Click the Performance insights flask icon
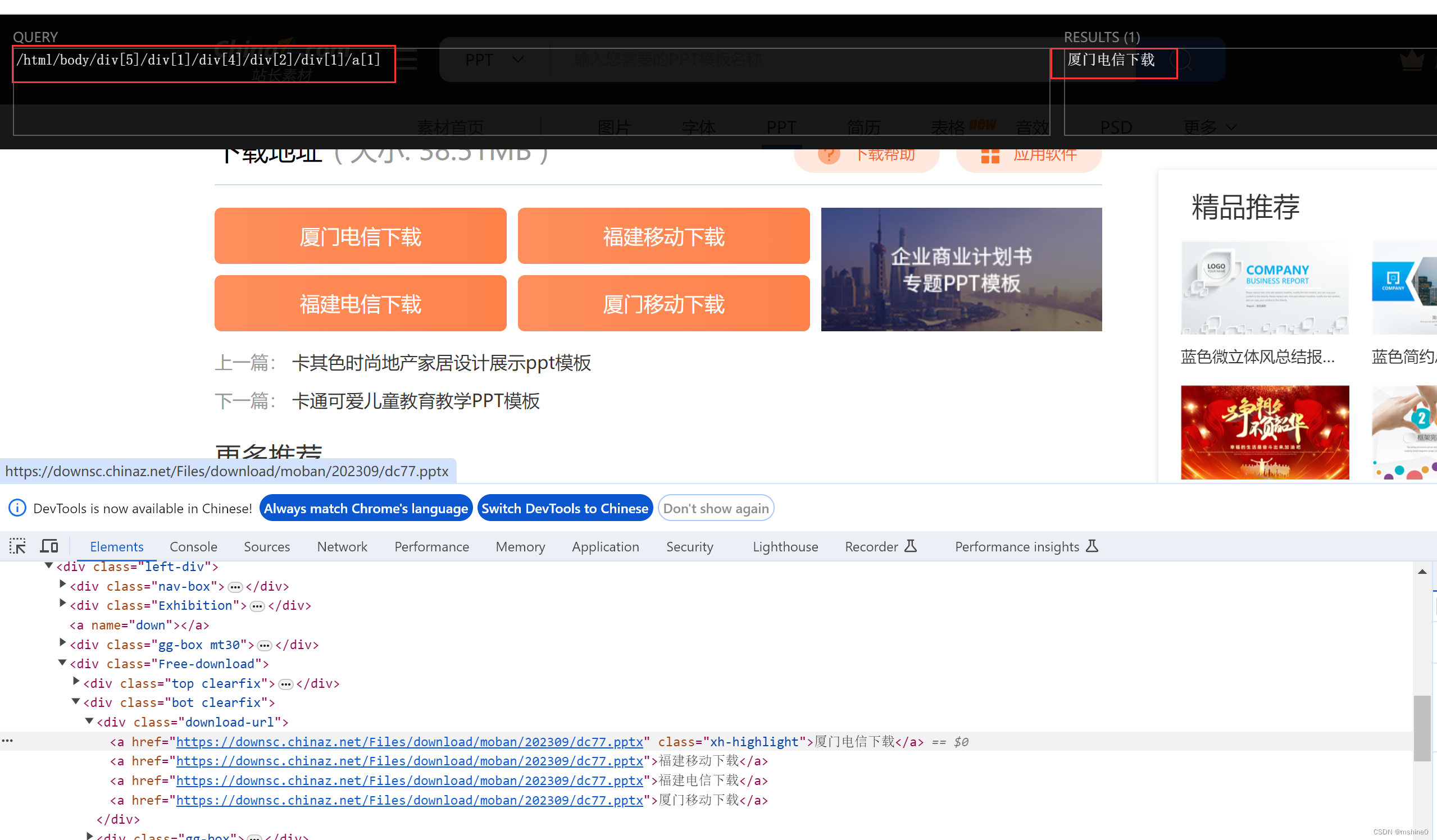The image size is (1437, 840). pyautogui.click(x=1092, y=546)
